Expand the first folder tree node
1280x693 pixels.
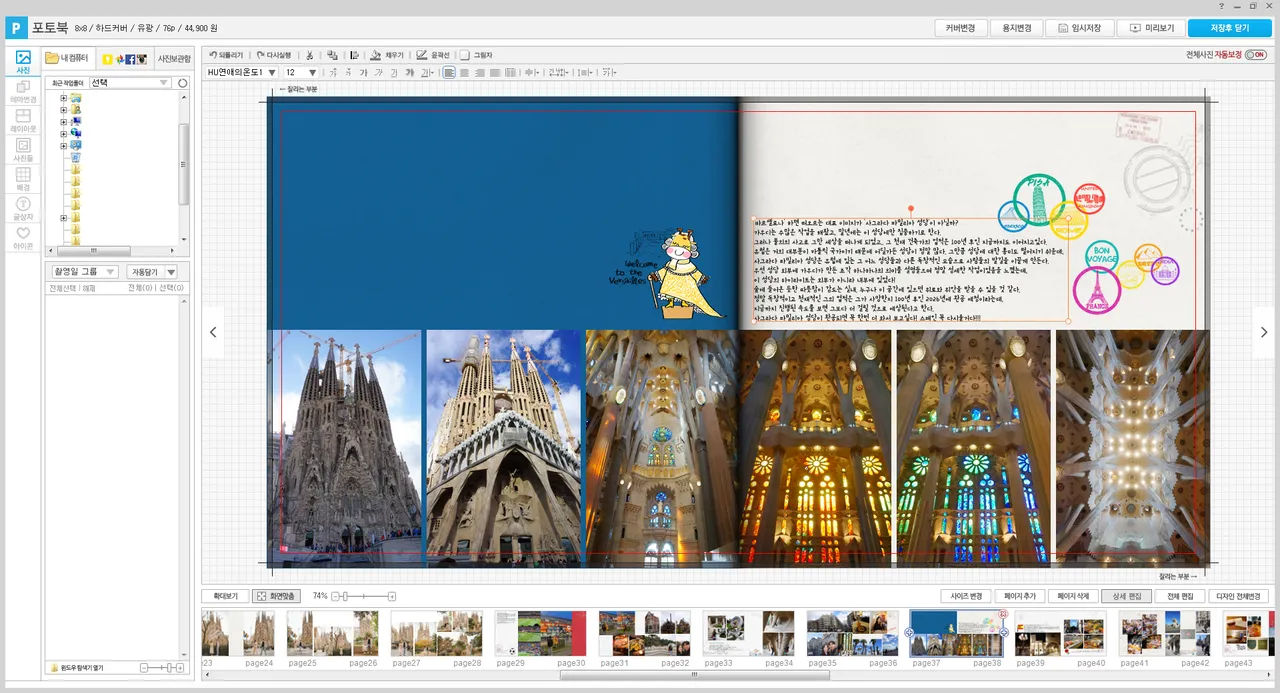pyautogui.click(x=64, y=98)
